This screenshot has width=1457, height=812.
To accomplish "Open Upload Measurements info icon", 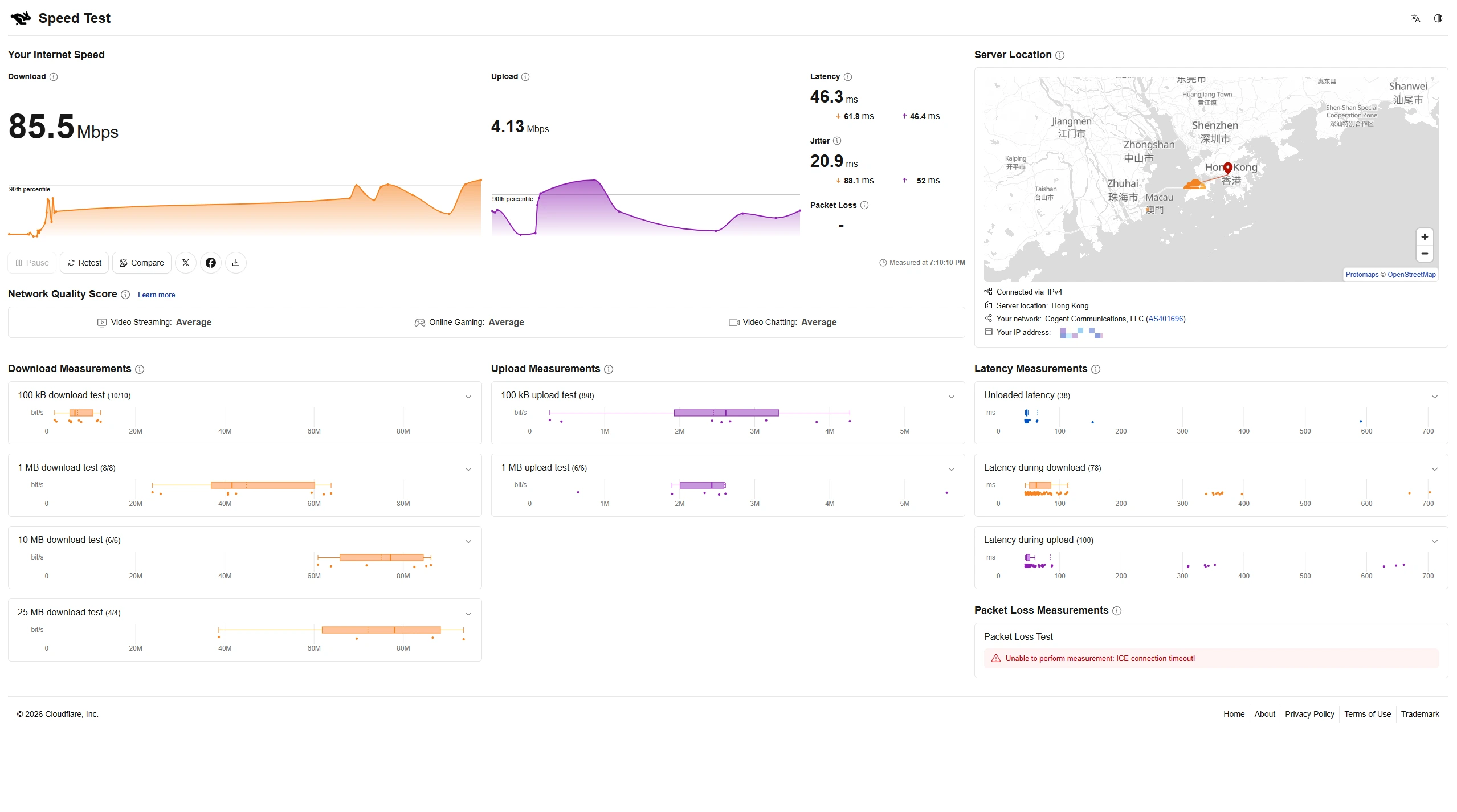I will click(x=609, y=369).
